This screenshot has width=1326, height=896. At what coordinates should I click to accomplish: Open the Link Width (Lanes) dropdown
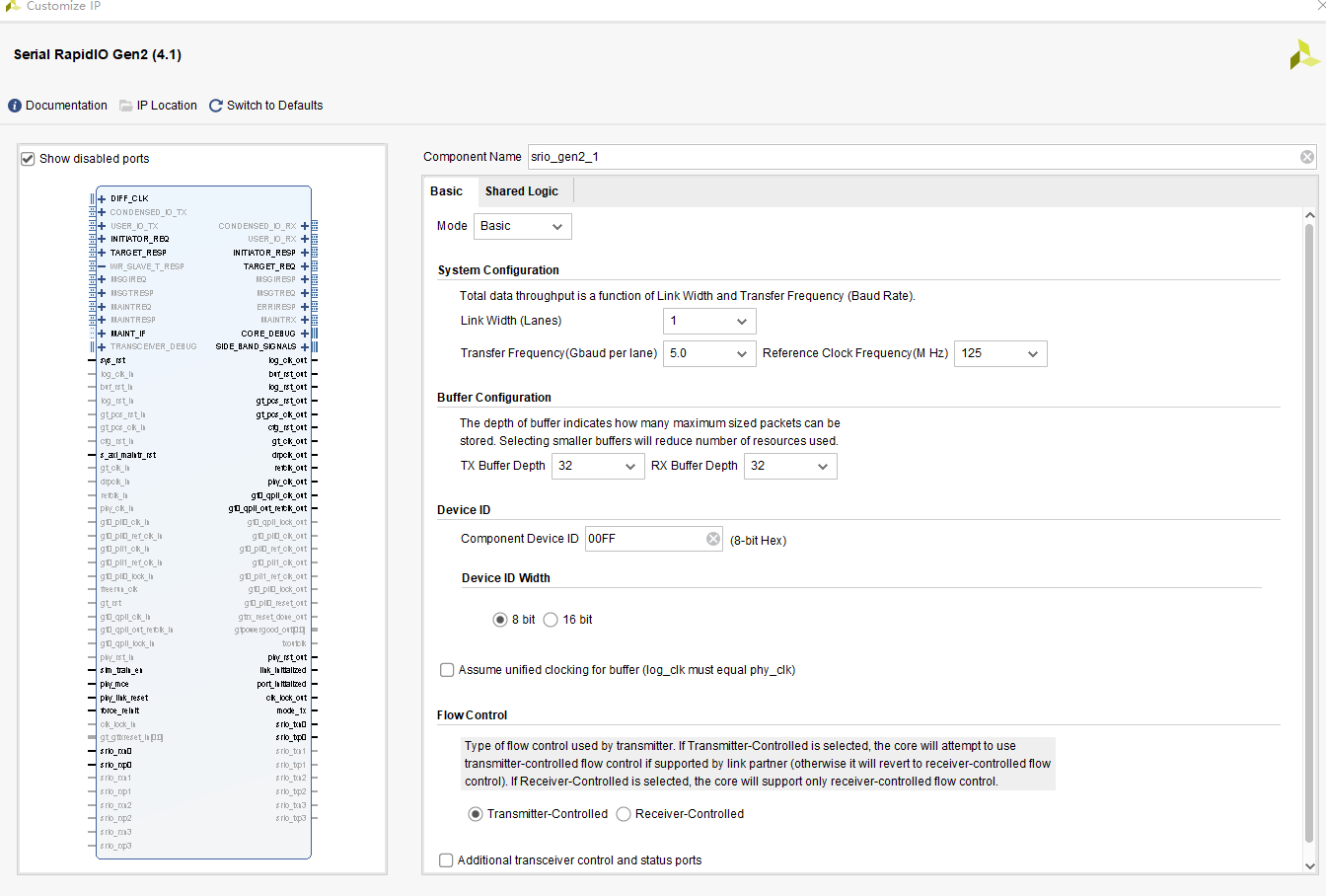709,321
